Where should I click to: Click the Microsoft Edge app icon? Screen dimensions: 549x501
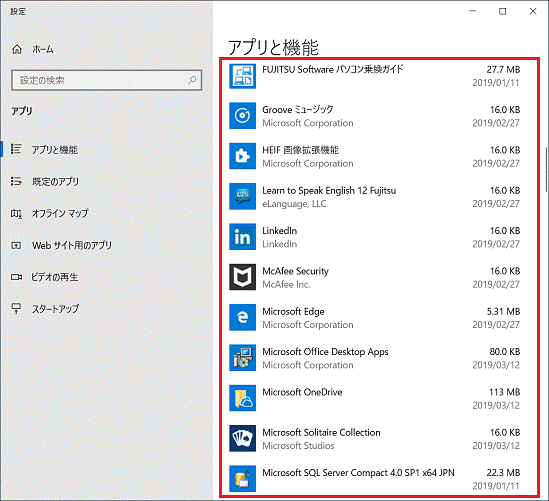[x=242, y=318]
